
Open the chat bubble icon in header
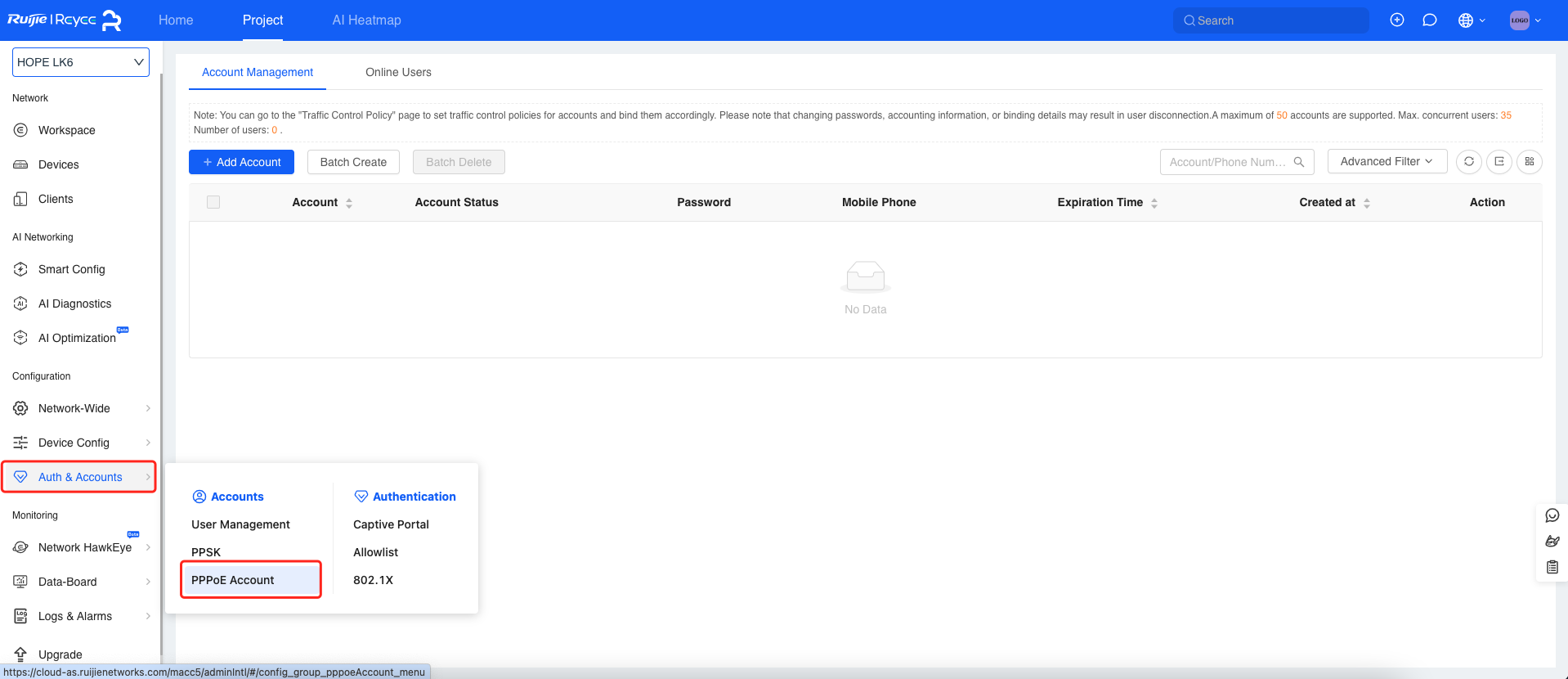pyautogui.click(x=1430, y=20)
